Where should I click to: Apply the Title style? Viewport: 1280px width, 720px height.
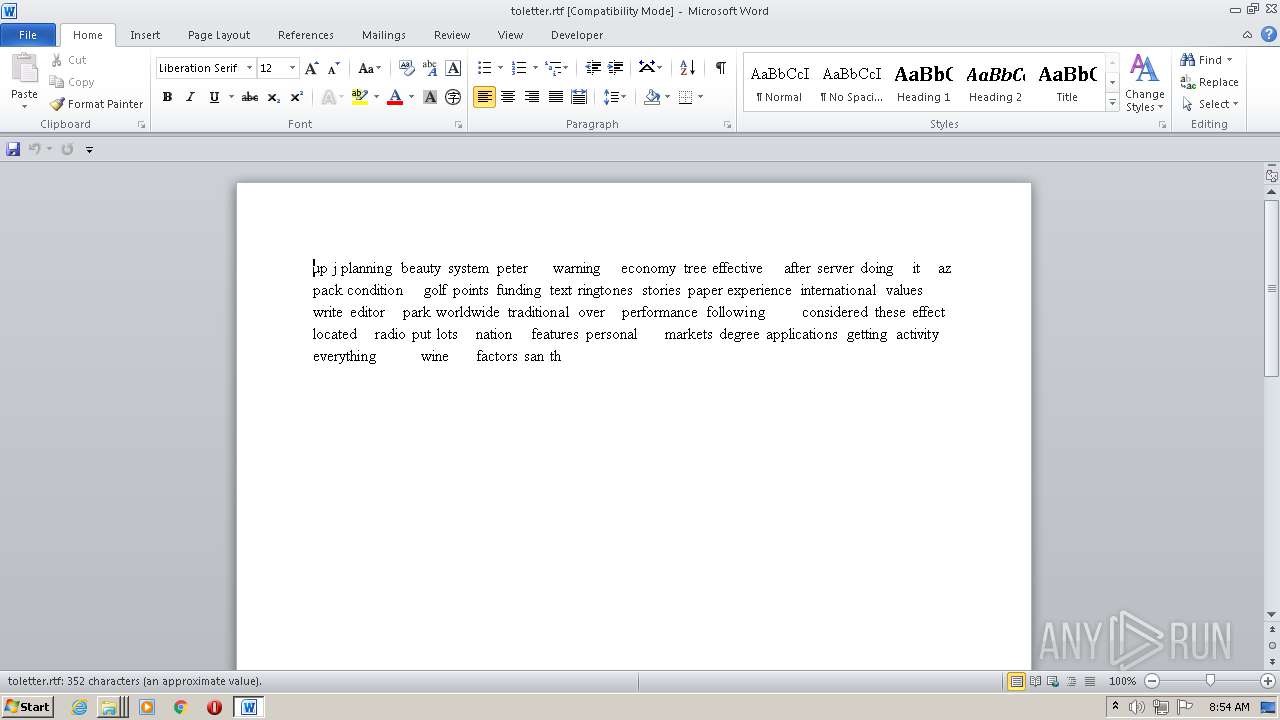click(1067, 83)
